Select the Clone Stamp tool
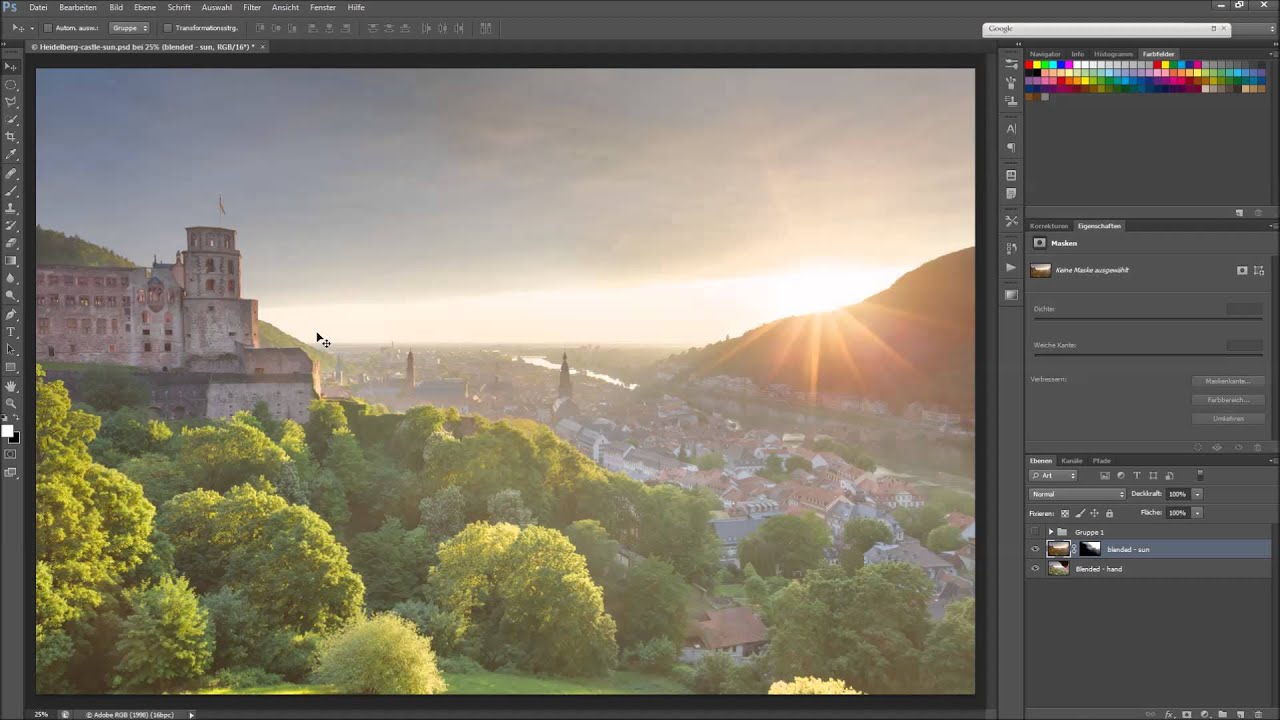The width and height of the screenshot is (1280, 720). [11, 208]
